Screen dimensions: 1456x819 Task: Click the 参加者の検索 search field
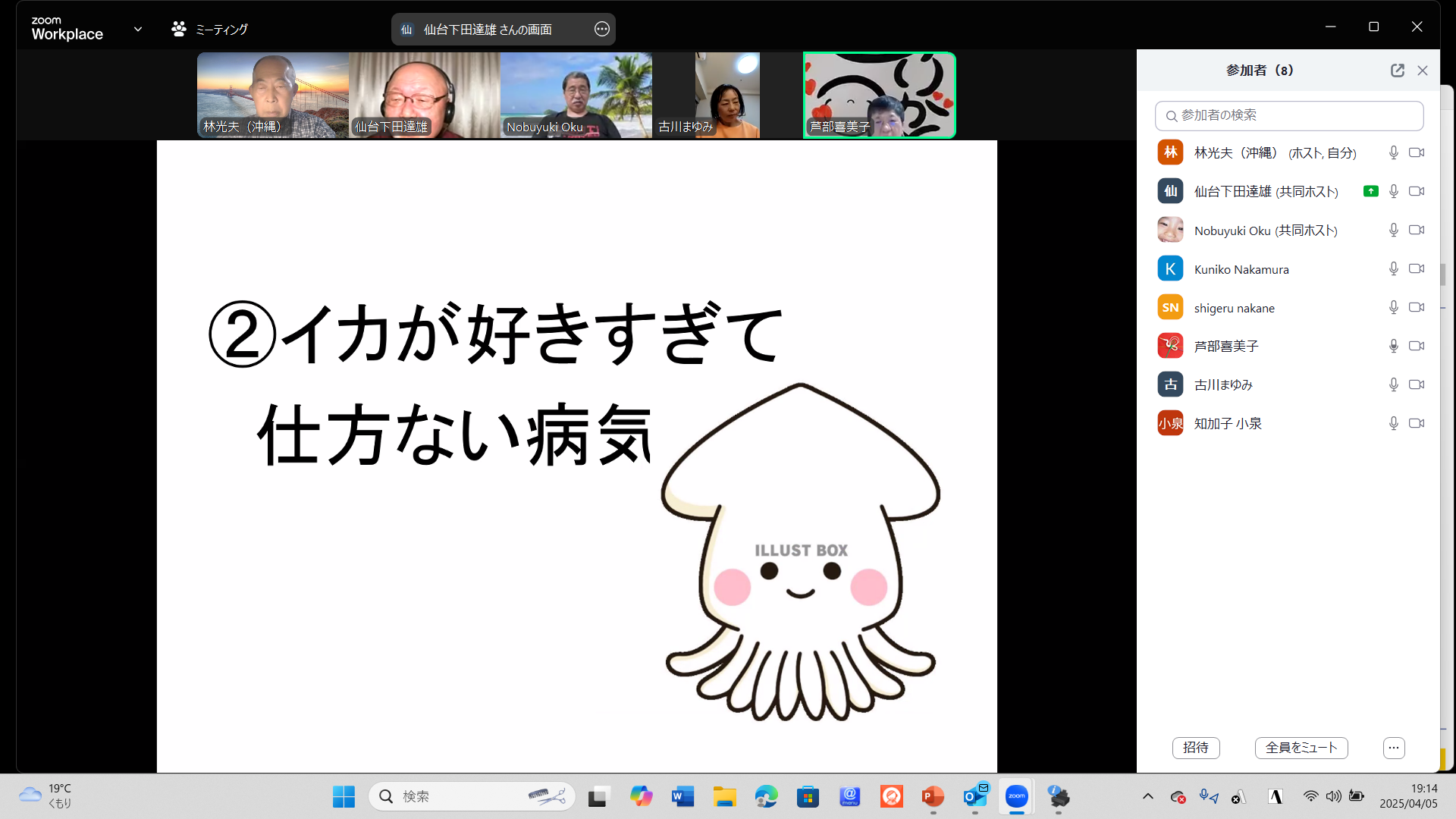pos(1289,115)
